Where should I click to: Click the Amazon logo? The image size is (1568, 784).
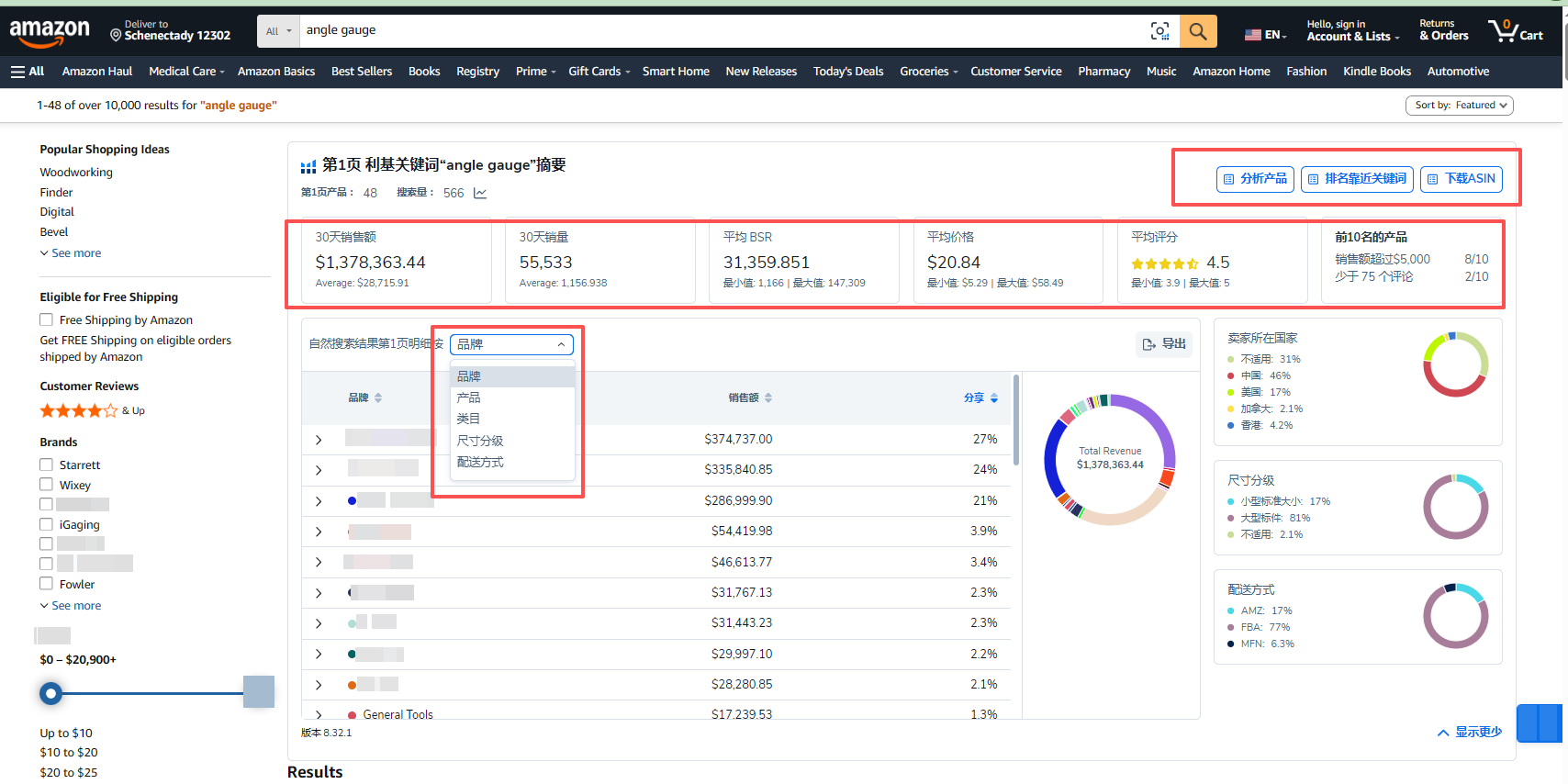(50, 33)
